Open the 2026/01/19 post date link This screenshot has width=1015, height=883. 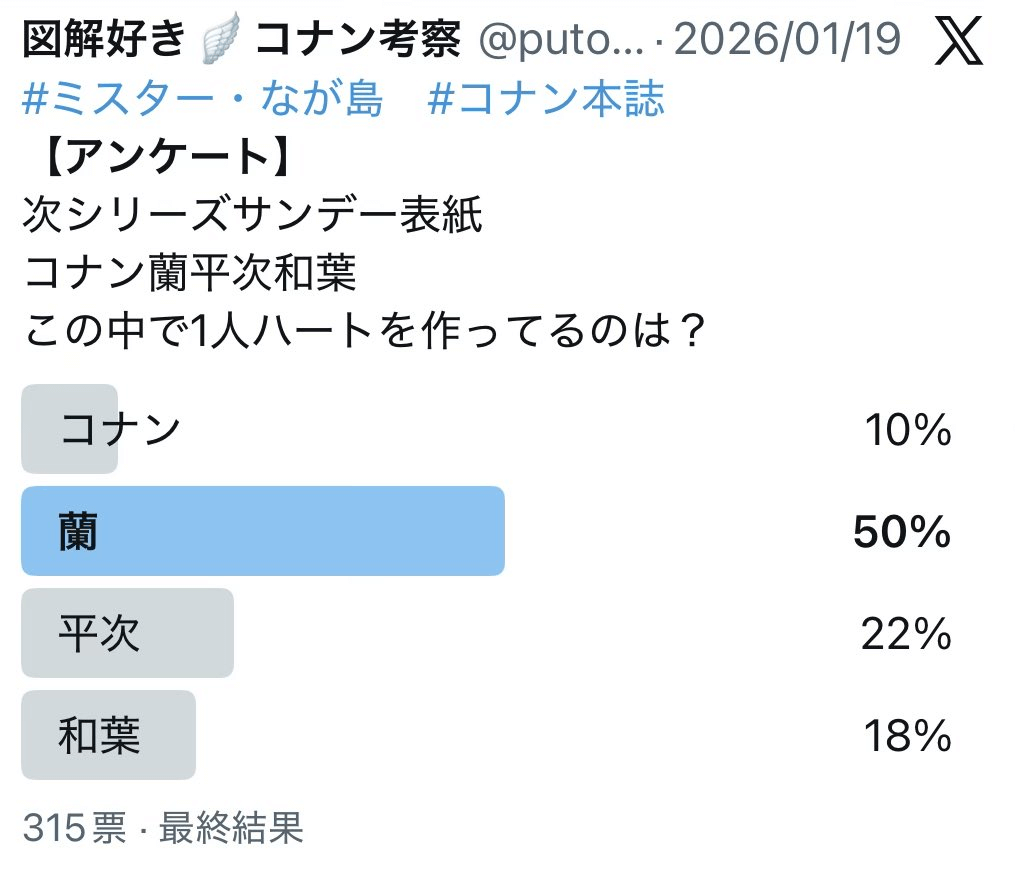[787, 41]
